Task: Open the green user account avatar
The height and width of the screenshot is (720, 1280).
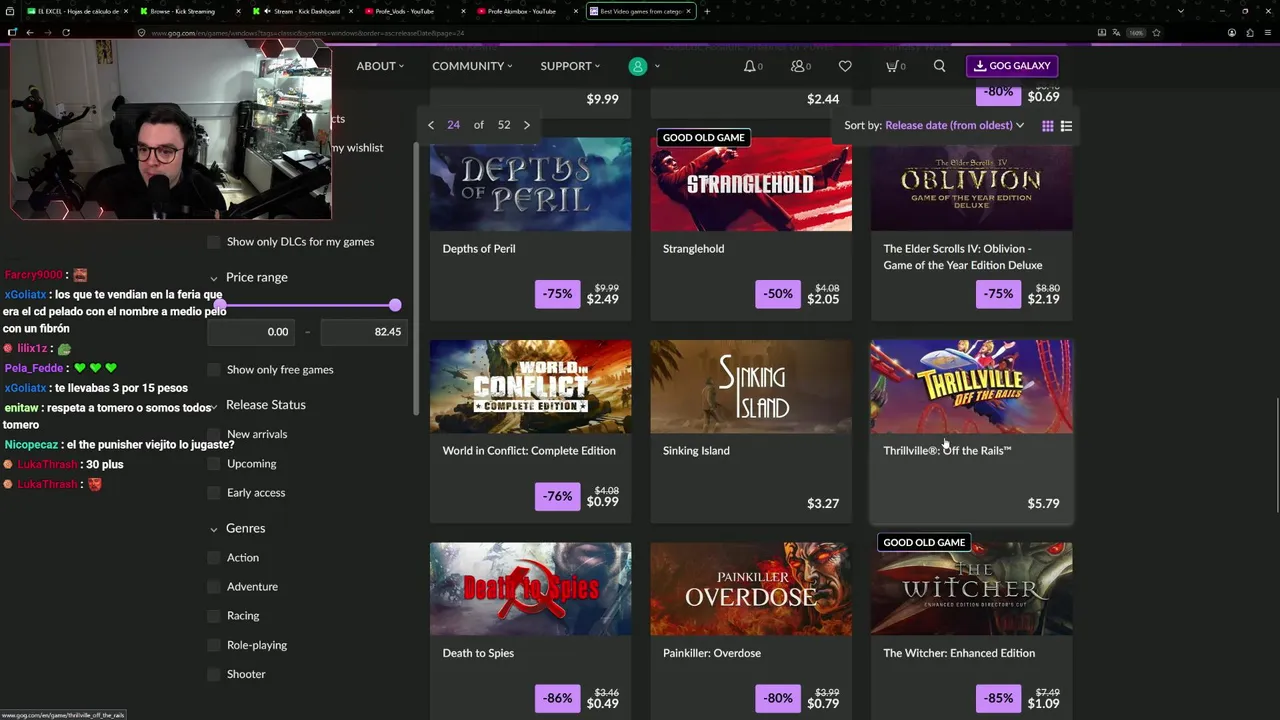Action: tap(637, 66)
